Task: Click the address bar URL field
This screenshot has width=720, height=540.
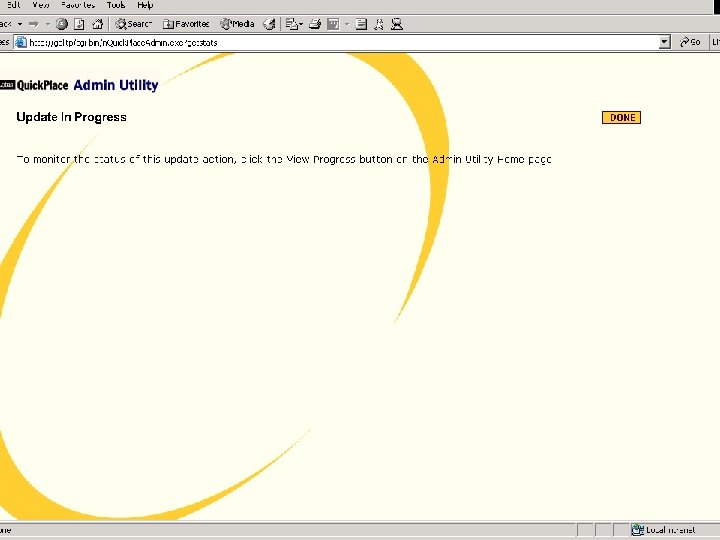Action: [x=342, y=43]
